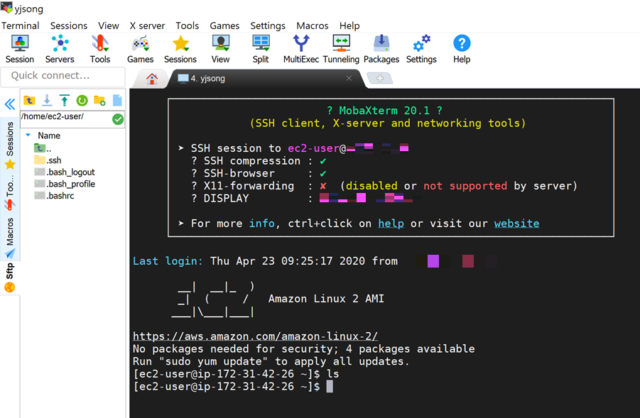Open the Games toolbar icon
This screenshot has height=418, width=640.
(140, 49)
